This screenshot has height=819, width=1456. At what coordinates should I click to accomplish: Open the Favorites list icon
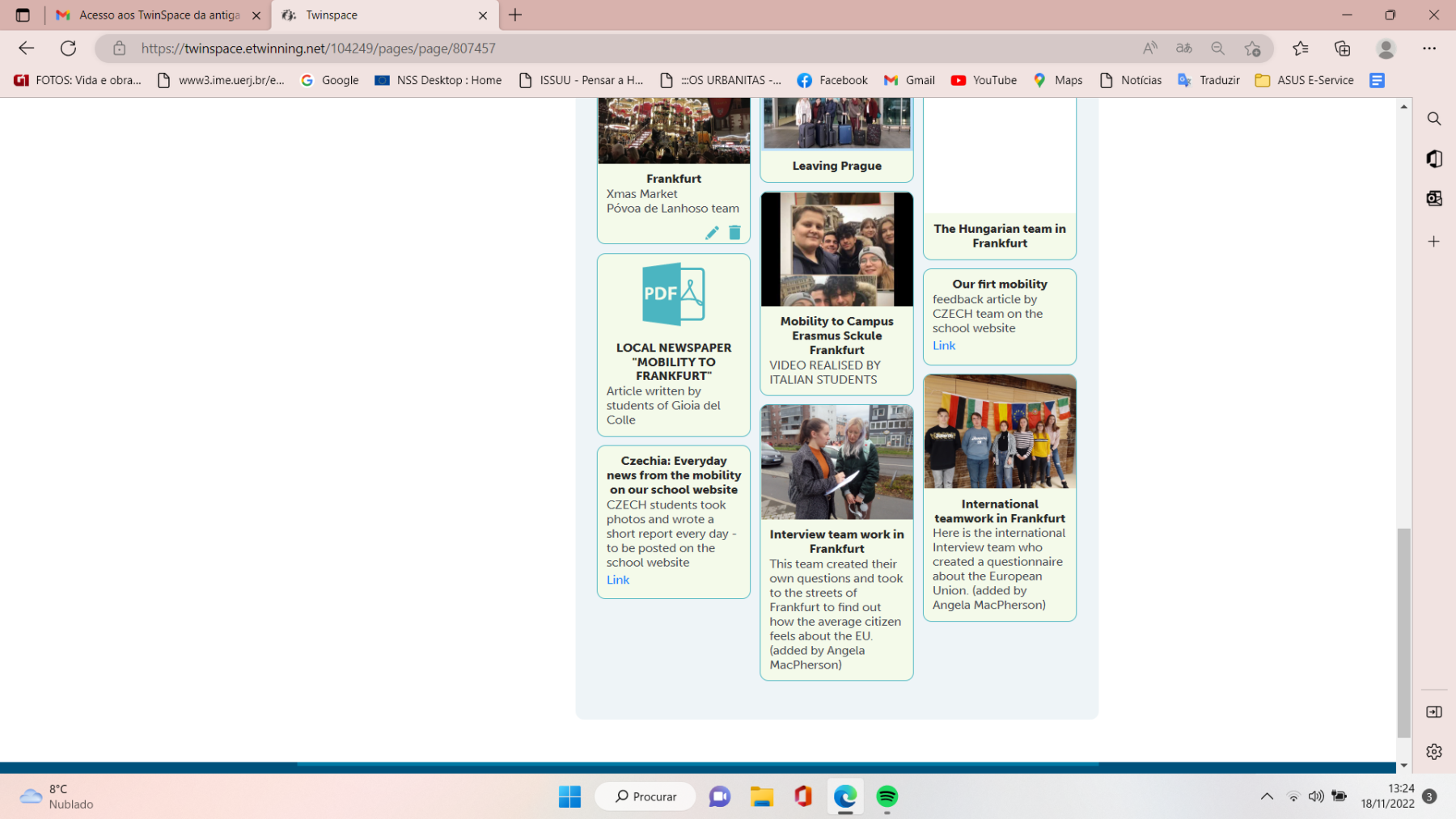pos(1301,49)
